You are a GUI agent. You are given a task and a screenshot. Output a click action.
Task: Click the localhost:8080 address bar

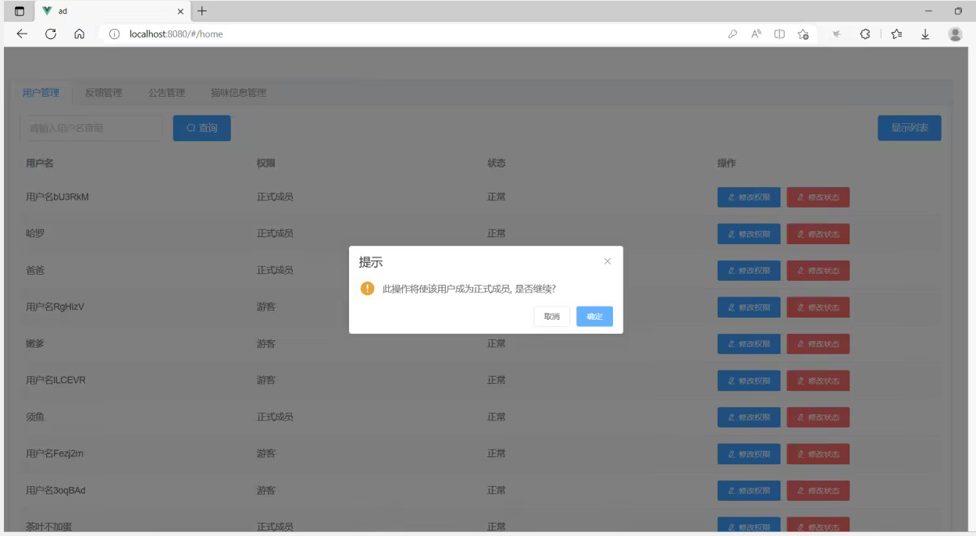(x=411, y=34)
